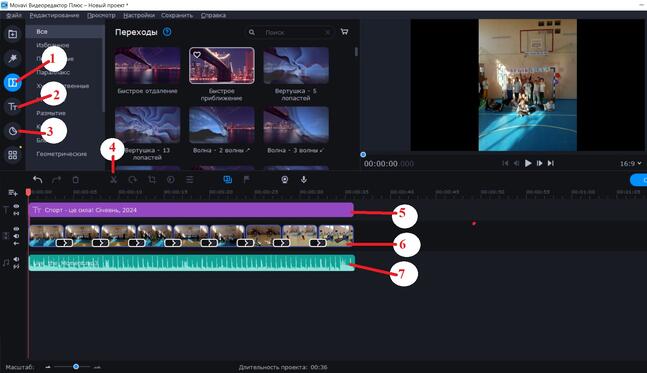The image size is (647, 373).
Task: Open the Справка menu
Action: (x=213, y=15)
